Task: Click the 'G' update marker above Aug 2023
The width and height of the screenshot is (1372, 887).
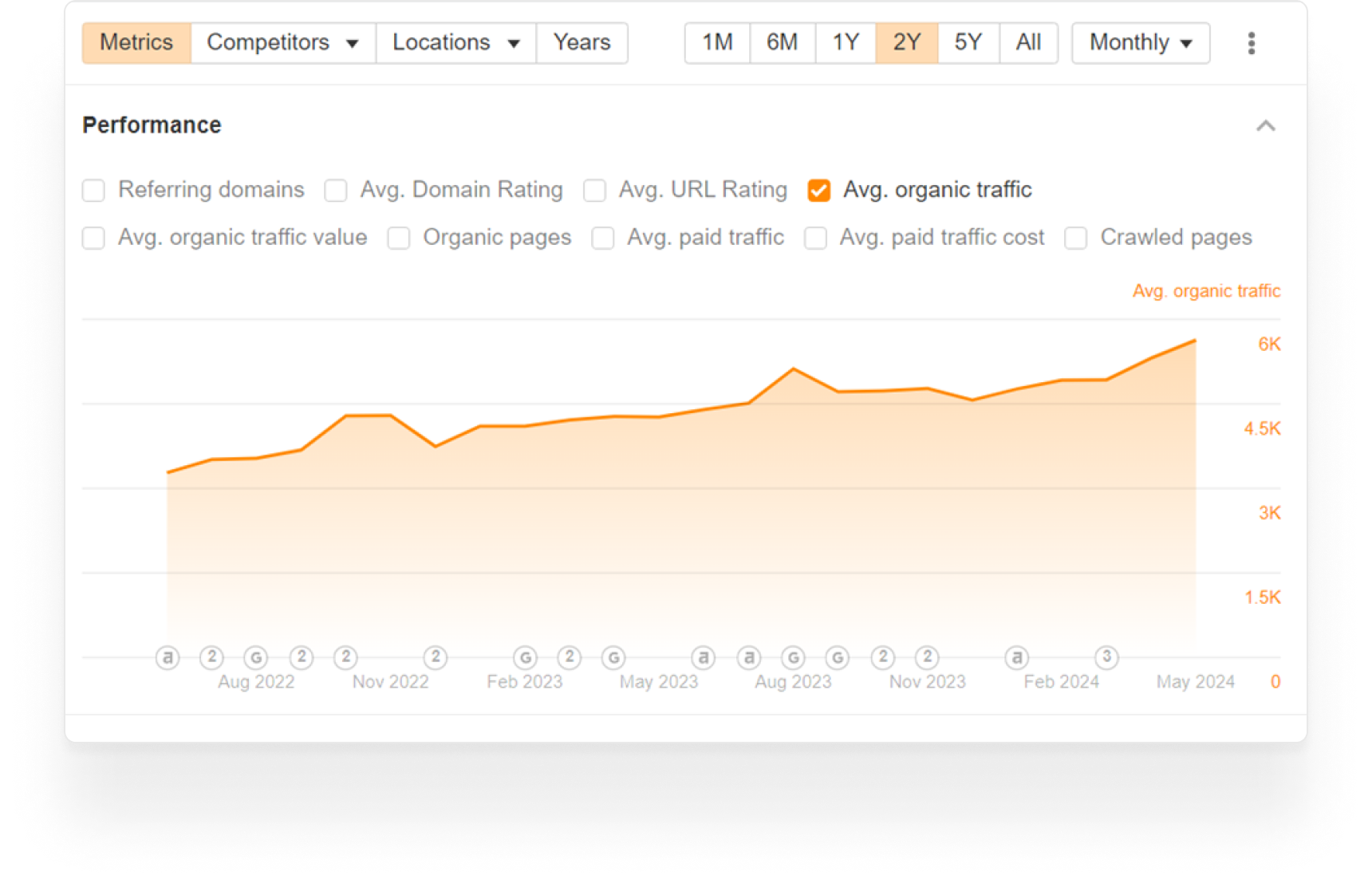Action: 793,658
